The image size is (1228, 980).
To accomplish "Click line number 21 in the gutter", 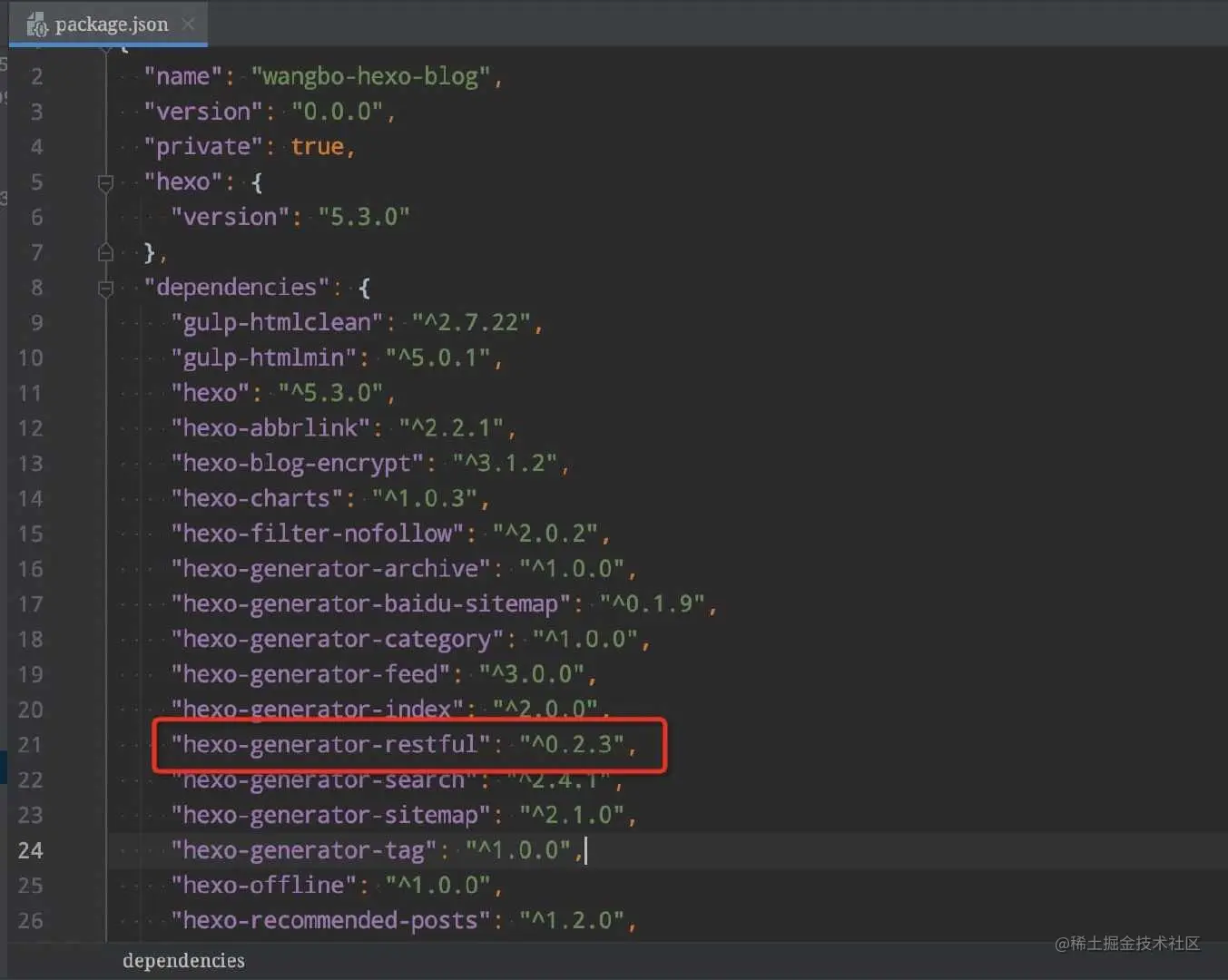I will 30,745.
